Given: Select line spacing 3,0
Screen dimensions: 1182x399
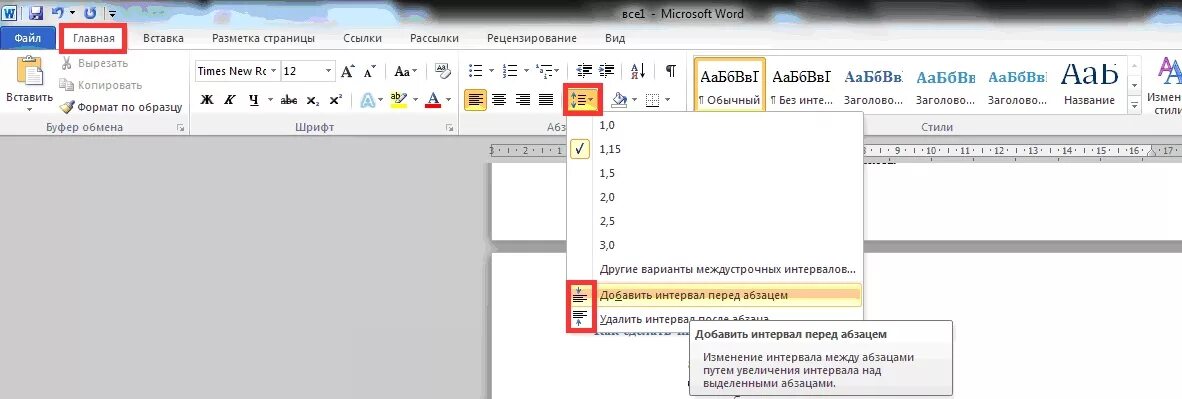Looking at the screenshot, I should [714, 245].
